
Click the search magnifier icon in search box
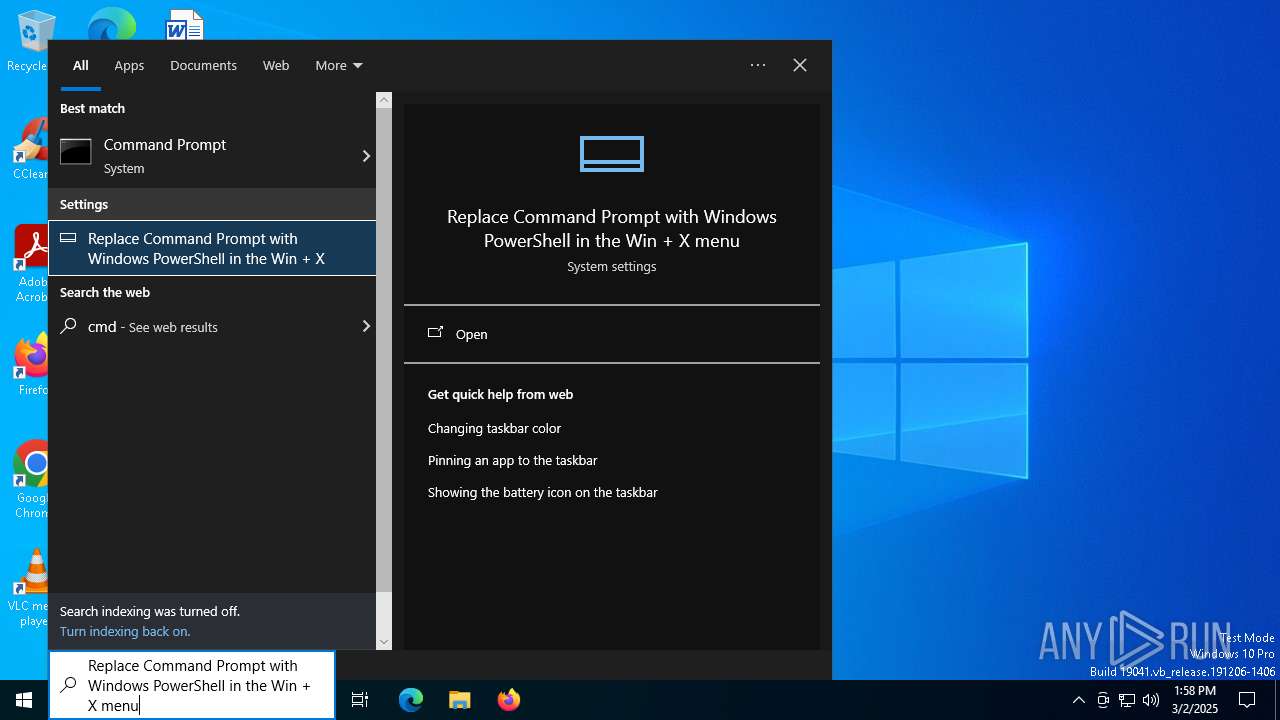click(69, 685)
